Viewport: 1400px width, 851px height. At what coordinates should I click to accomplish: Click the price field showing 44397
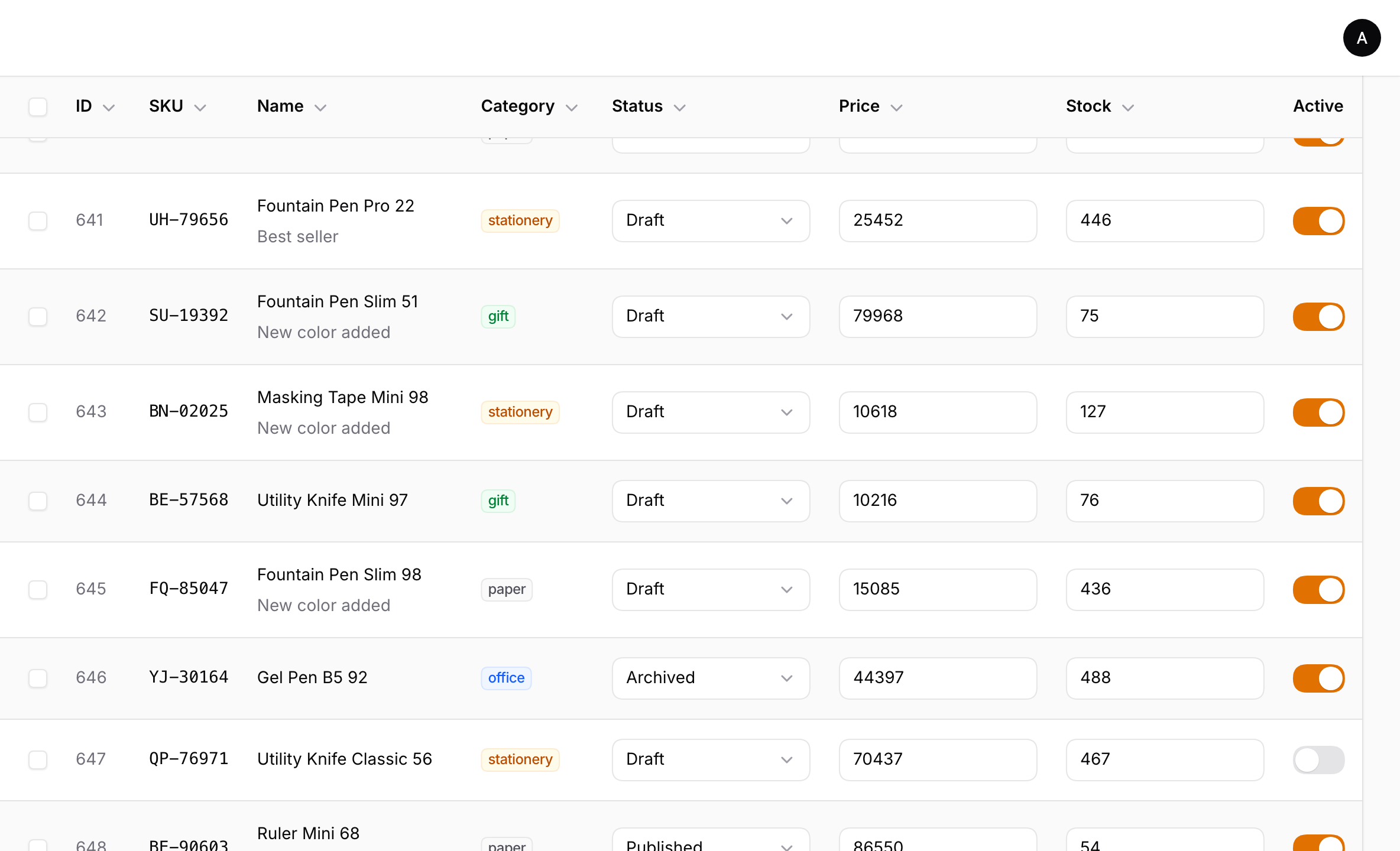(x=938, y=678)
